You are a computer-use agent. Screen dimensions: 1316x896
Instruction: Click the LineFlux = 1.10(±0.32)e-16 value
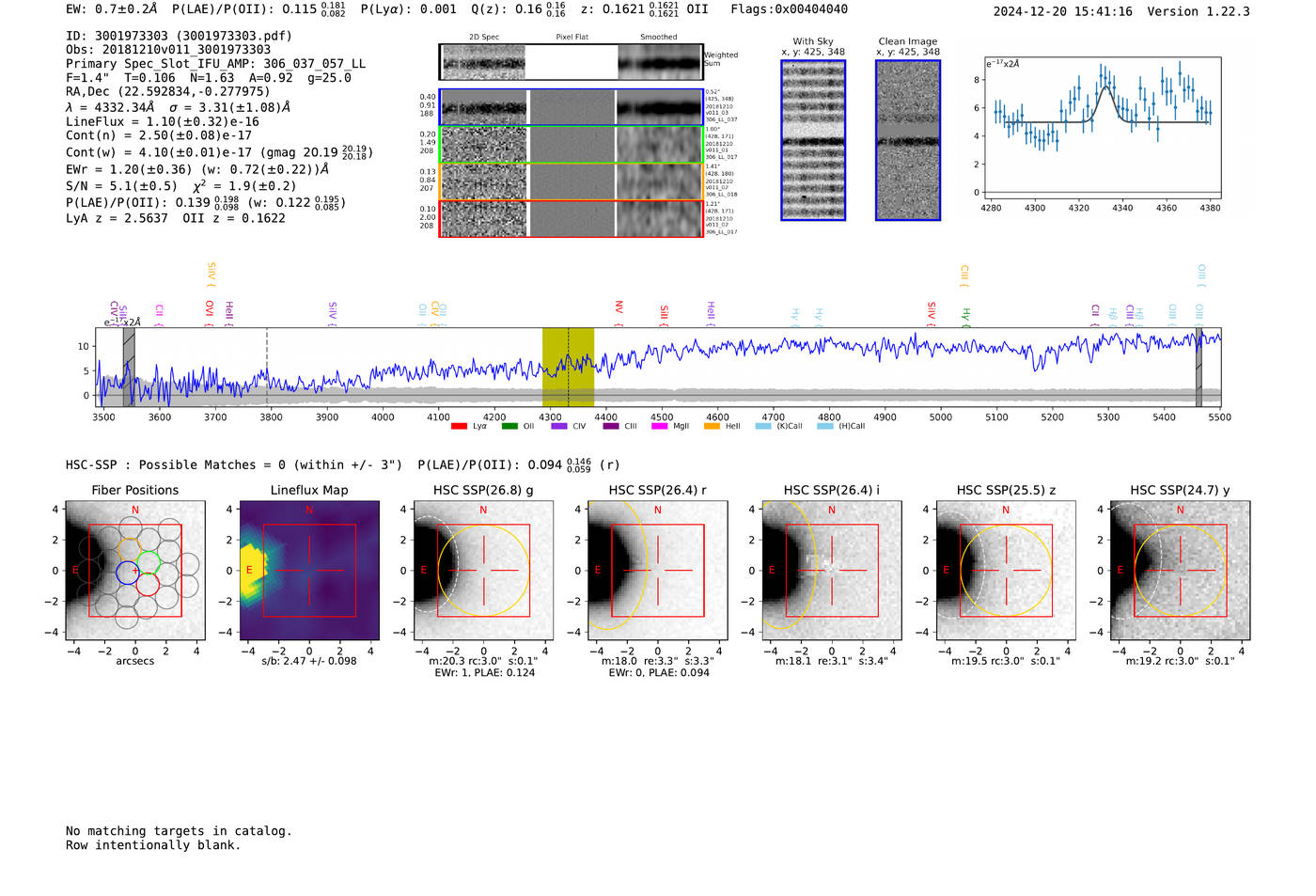pyautogui.click(x=163, y=121)
